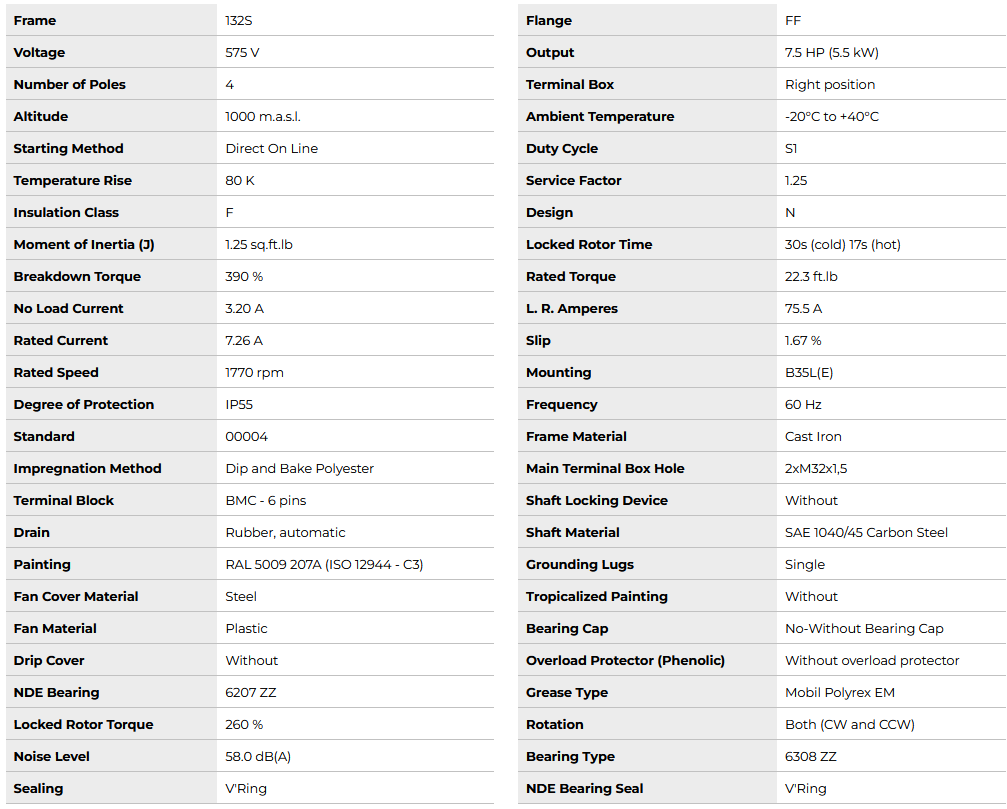
Task: Click the Rated Torque value 22.3 ft.lb
Action: coord(811,277)
